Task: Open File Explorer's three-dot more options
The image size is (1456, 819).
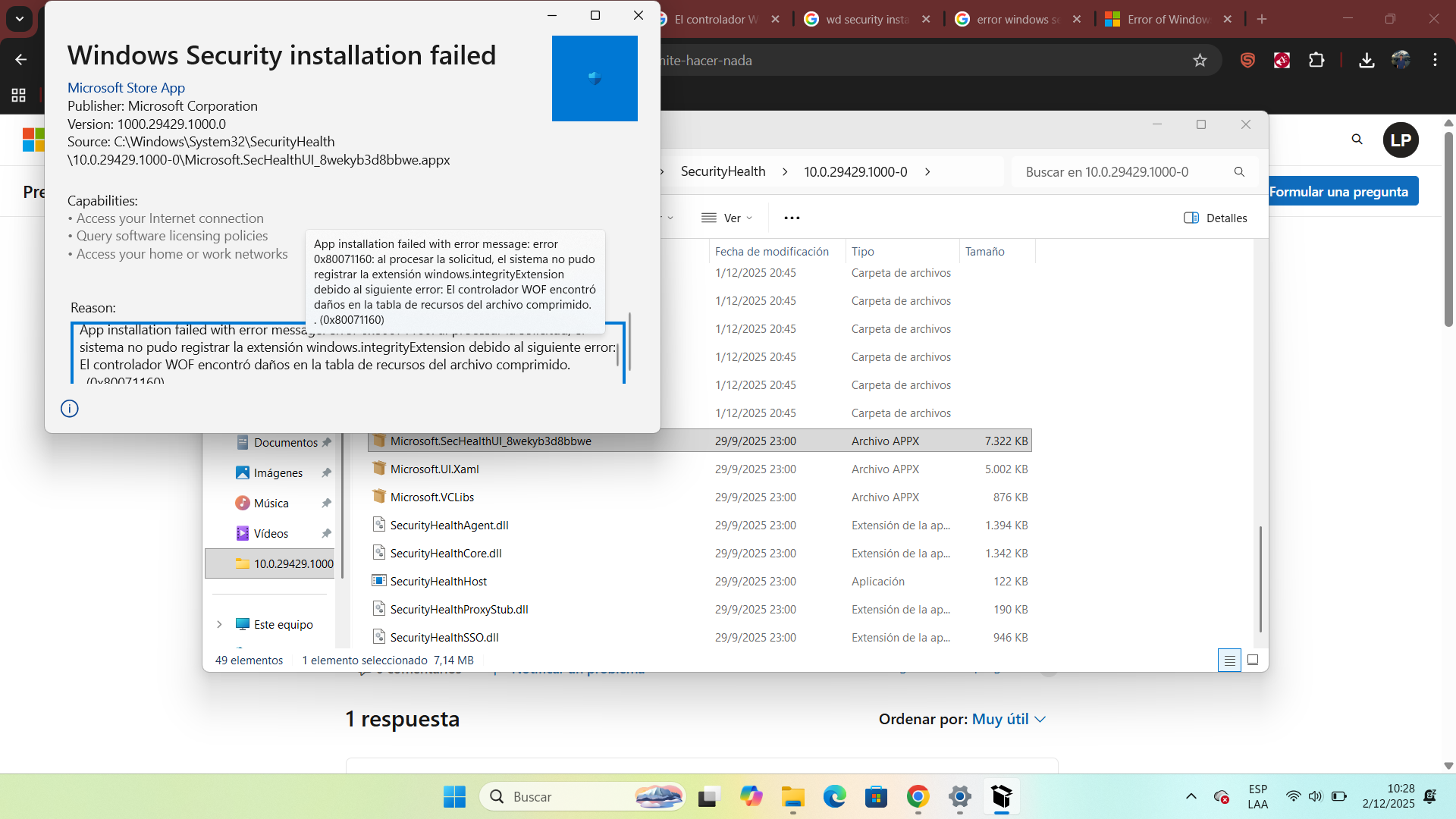Action: click(x=792, y=218)
